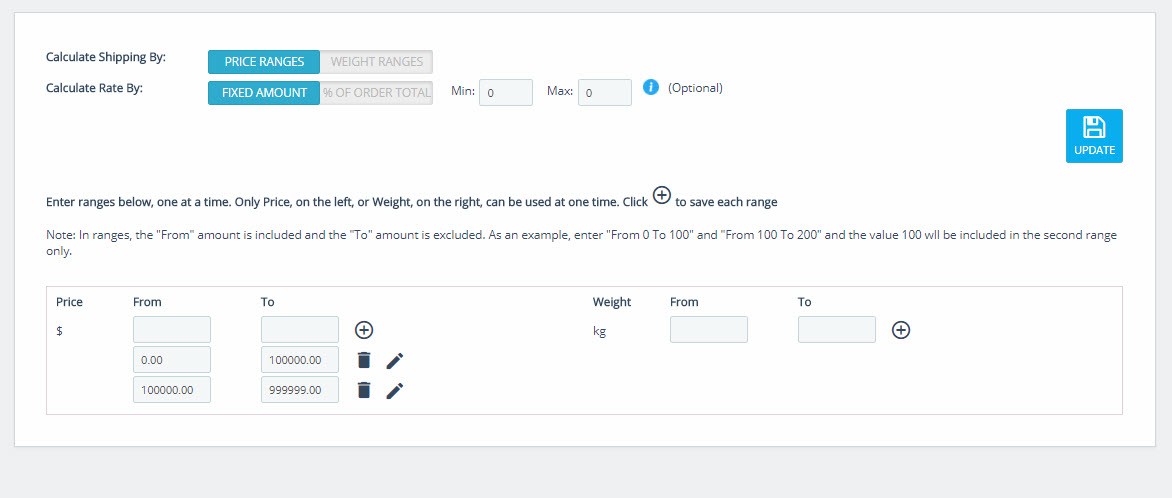Click the 'Calculate Rate By:' label
The image size is (1172, 498).
pos(94,87)
